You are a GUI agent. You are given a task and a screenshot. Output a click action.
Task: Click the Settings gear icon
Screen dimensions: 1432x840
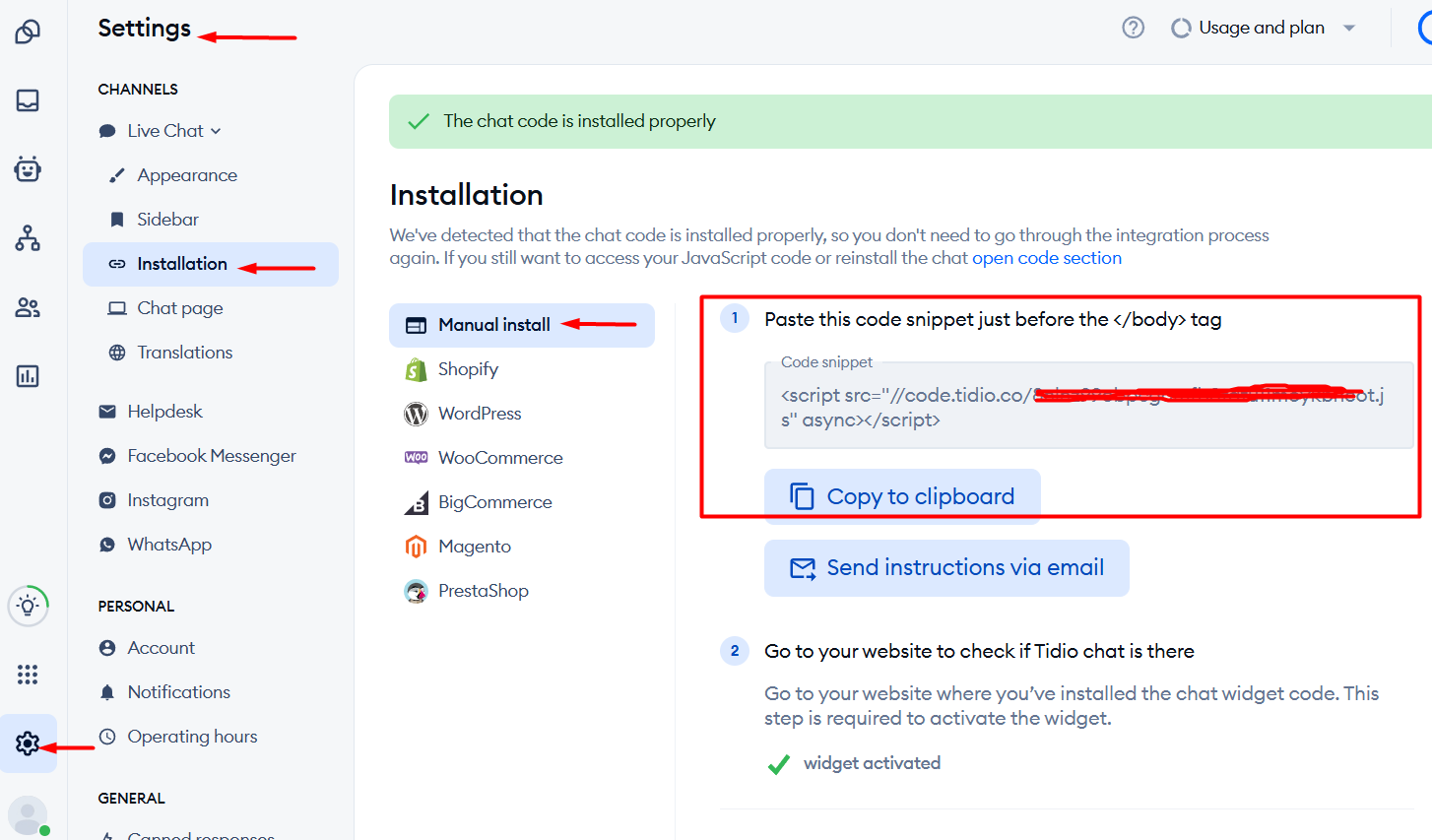pos(28,743)
